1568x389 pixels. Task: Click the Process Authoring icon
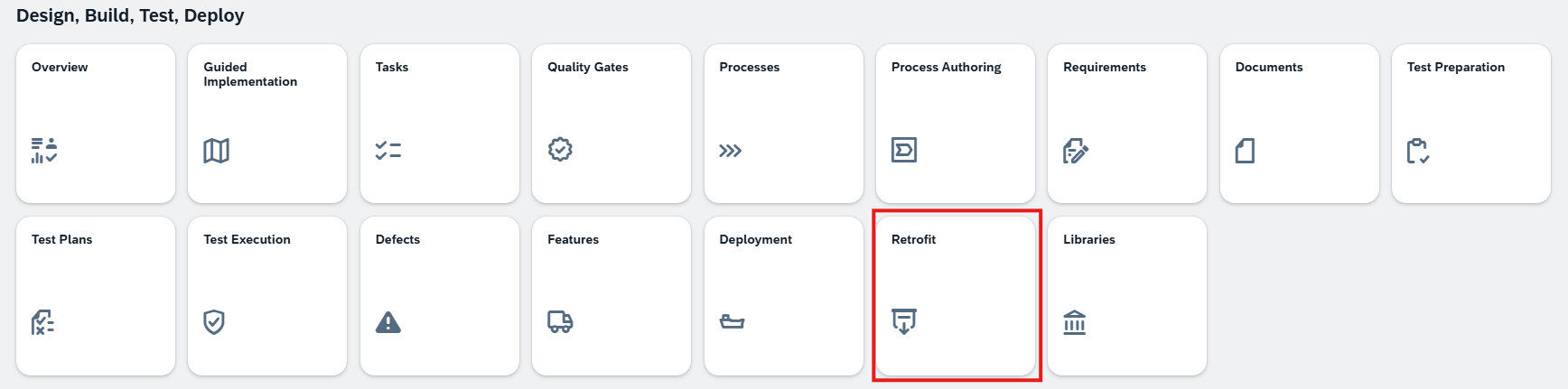pos(904,150)
